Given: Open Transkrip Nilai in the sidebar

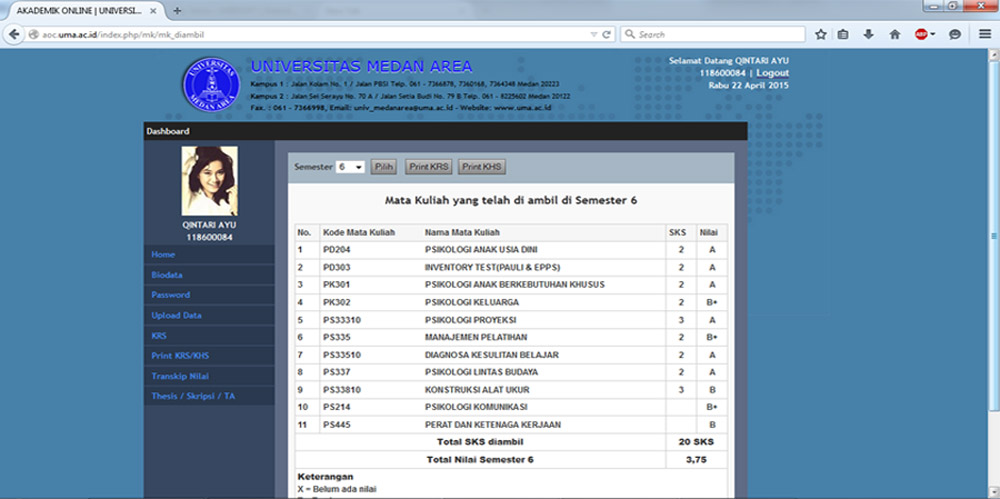Looking at the screenshot, I should coord(180,376).
